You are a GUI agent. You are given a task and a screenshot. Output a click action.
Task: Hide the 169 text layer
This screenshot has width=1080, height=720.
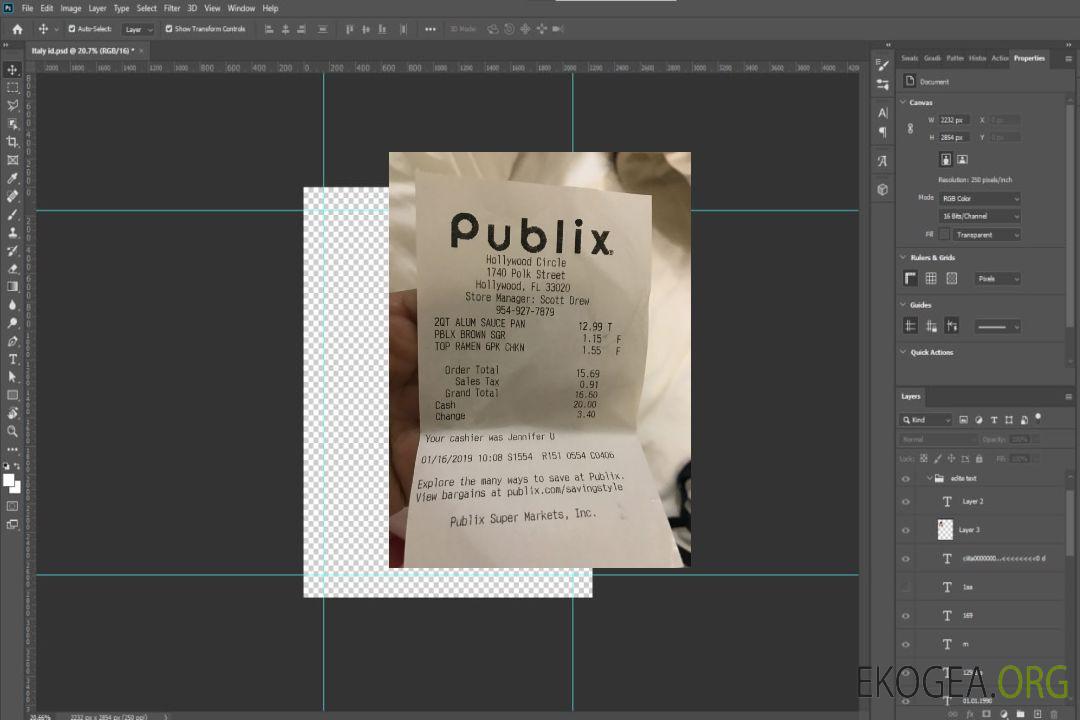(906, 616)
